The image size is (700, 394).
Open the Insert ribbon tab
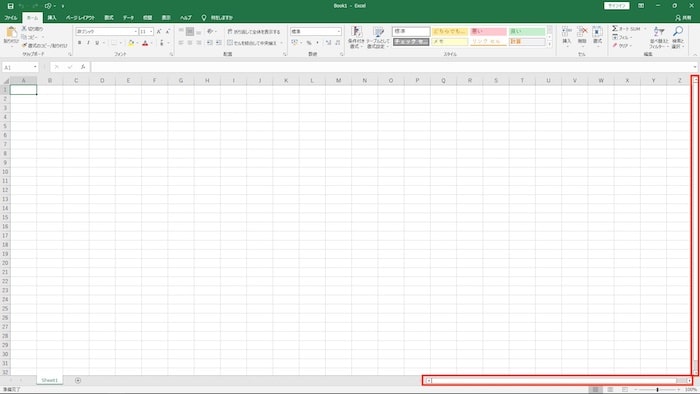[52, 18]
